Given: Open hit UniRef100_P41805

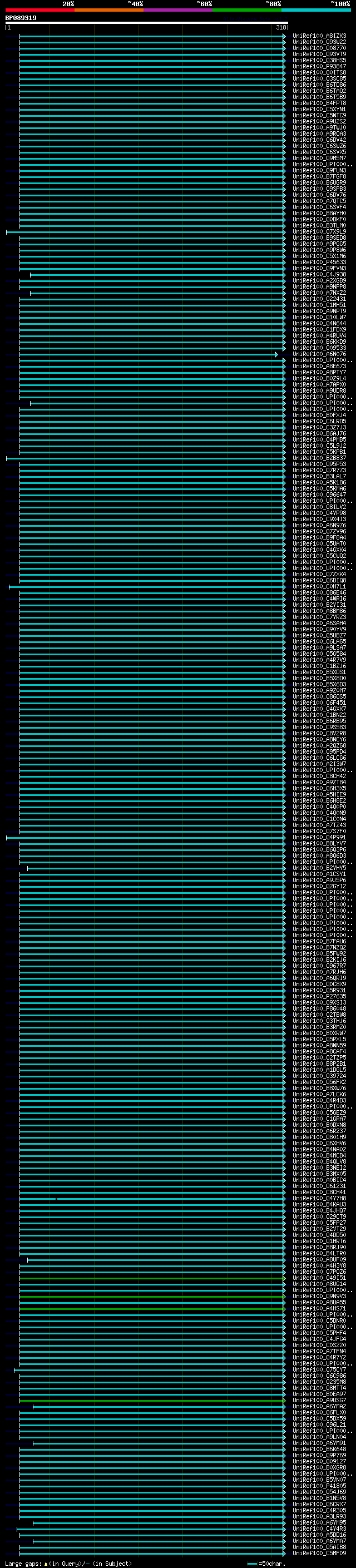Looking at the screenshot, I should coord(319,1486).
